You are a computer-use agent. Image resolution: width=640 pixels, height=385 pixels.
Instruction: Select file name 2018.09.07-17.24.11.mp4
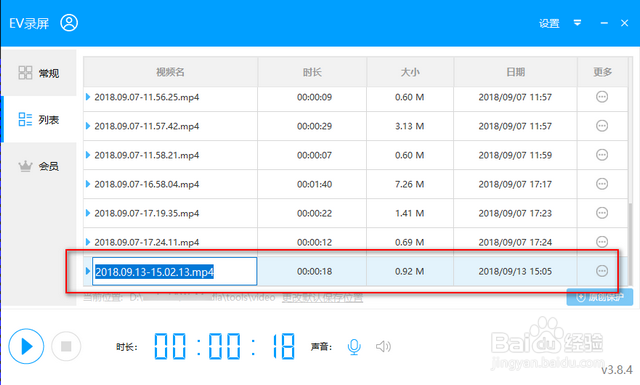click(x=147, y=242)
